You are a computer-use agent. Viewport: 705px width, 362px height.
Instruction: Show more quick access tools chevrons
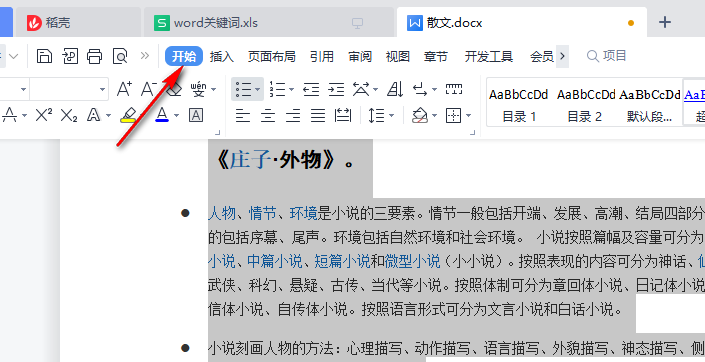144,55
